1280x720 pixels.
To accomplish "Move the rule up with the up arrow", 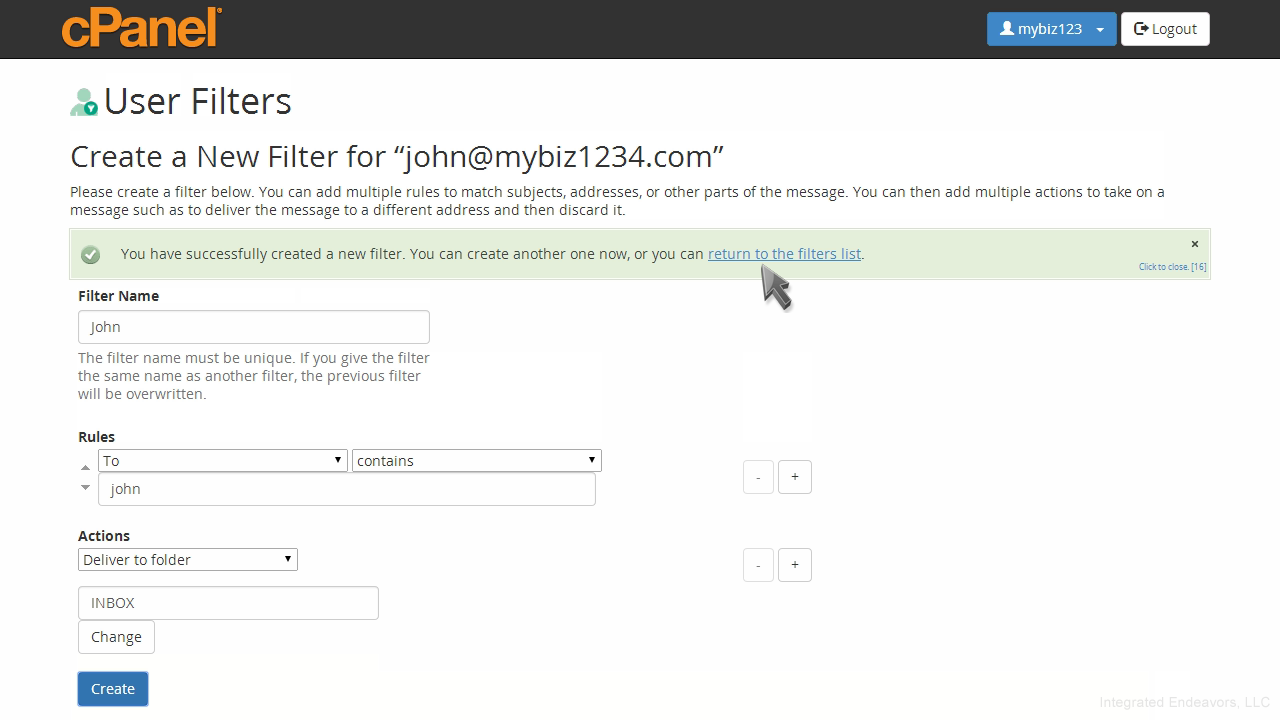I will click(x=85, y=467).
